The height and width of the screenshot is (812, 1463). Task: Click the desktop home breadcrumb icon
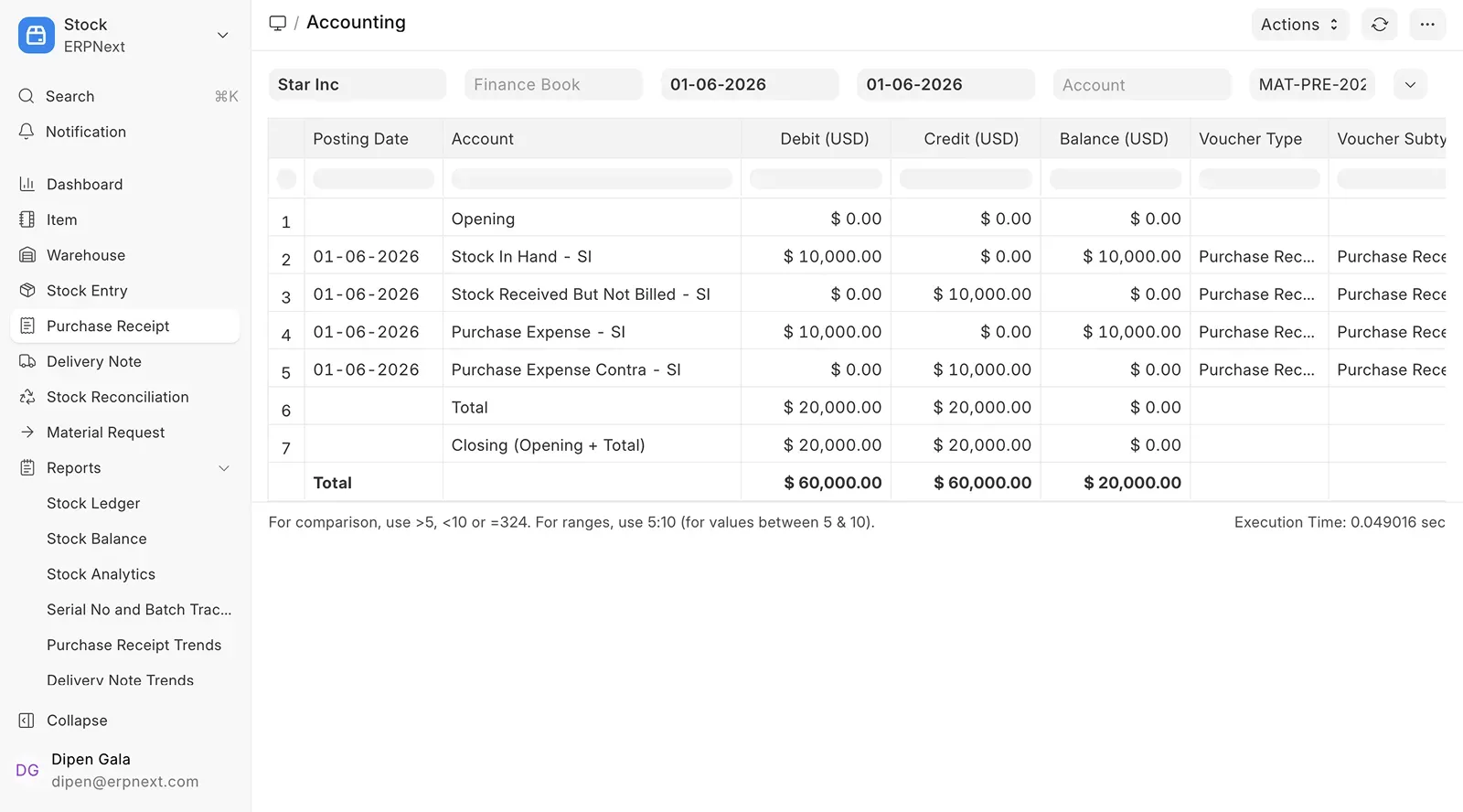click(x=278, y=23)
